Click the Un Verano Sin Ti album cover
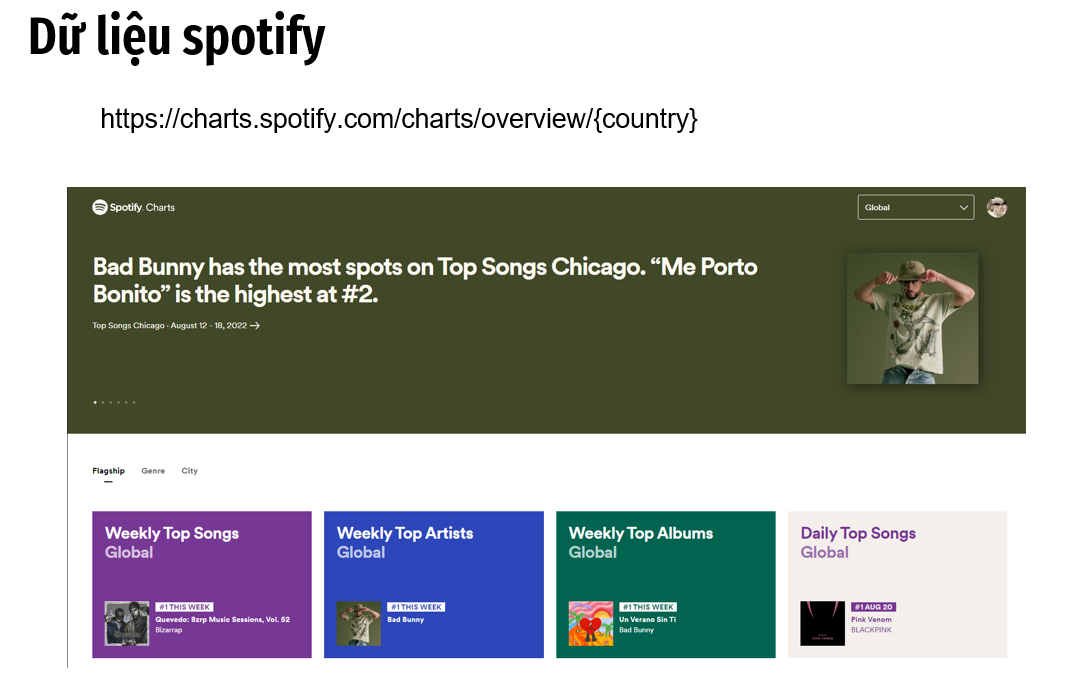Screen dimensions: 1075x679 tap(591, 624)
